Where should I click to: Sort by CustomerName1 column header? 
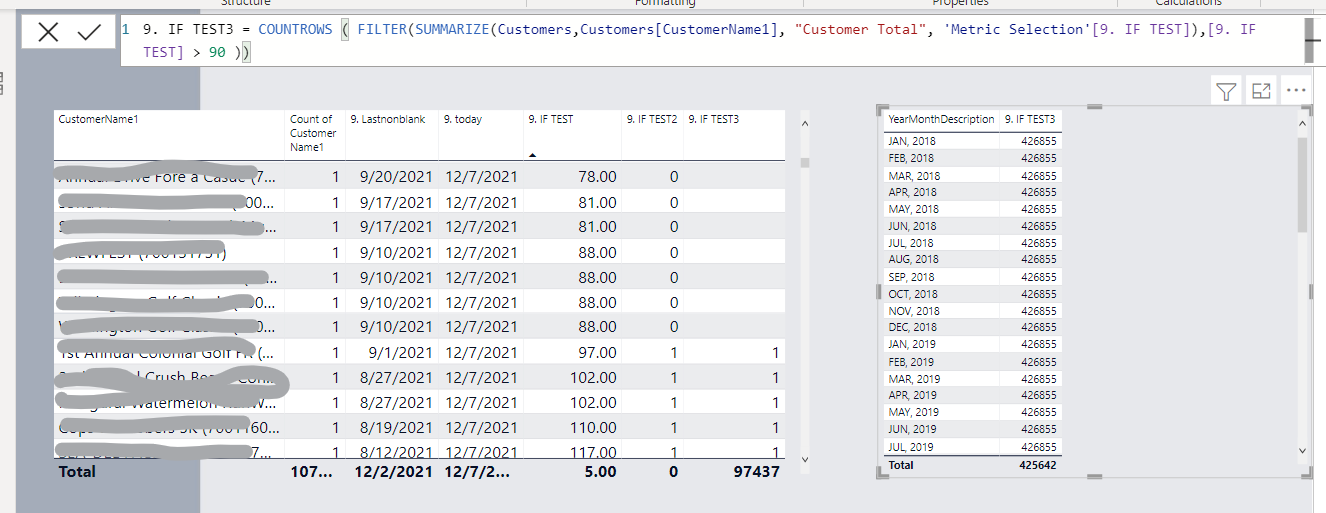click(x=98, y=119)
